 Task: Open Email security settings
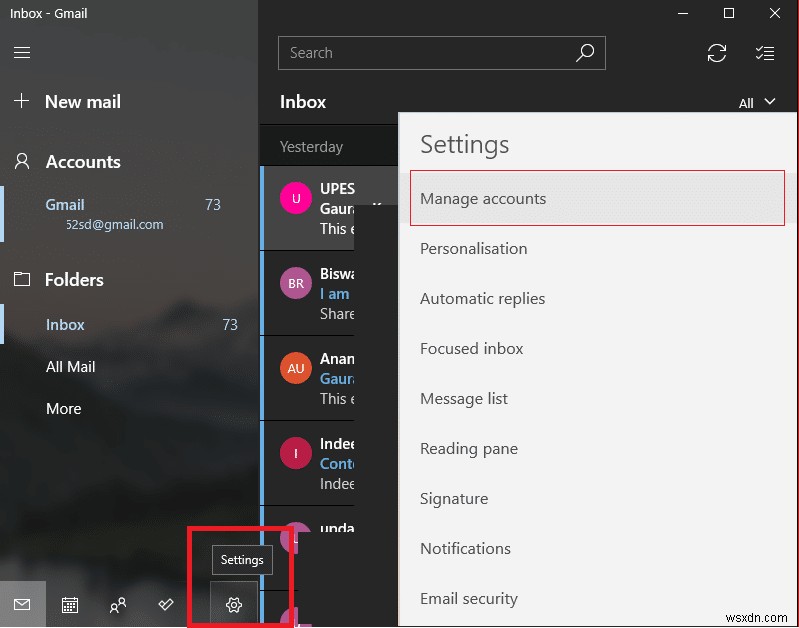(597, 598)
